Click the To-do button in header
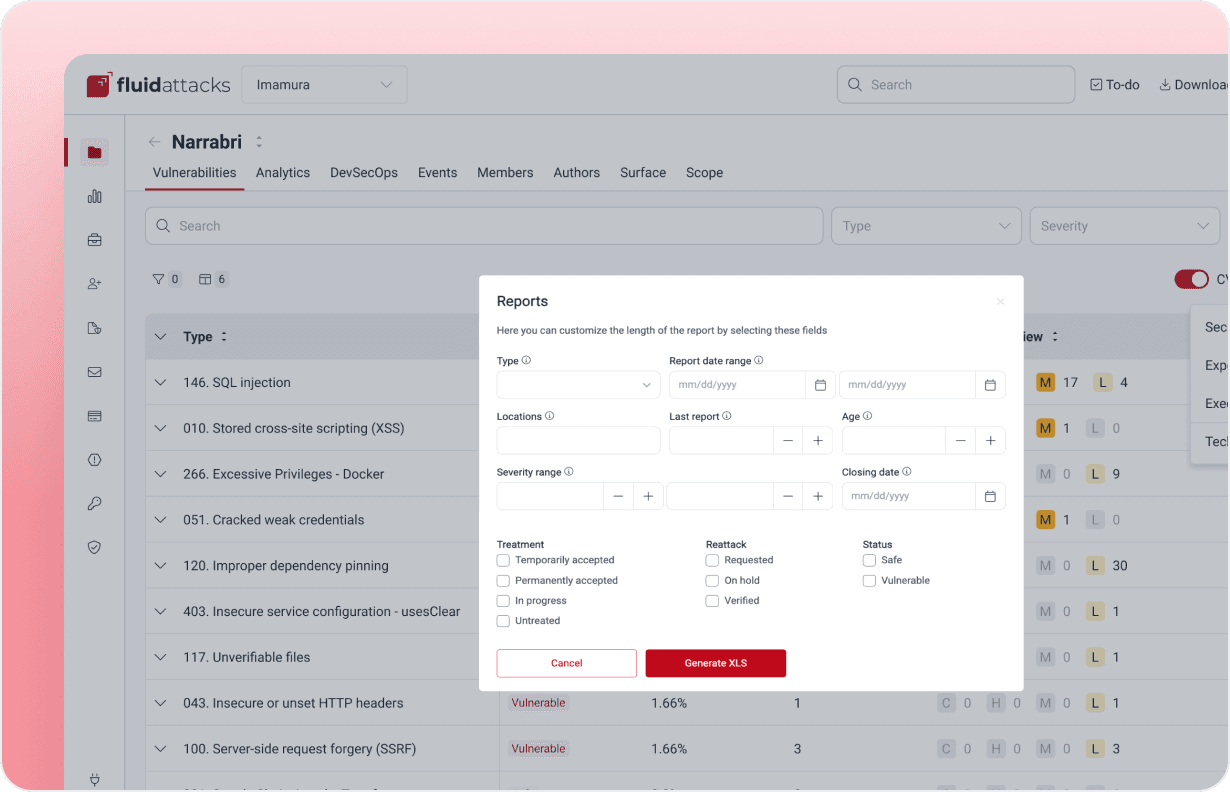Viewport: 1230px width, 792px height. click(x=1115, y=85)
